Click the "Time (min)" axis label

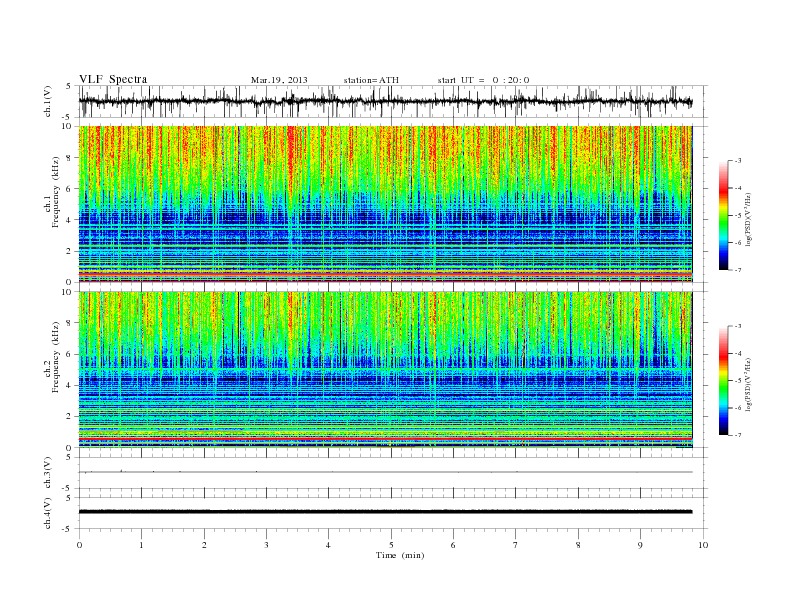coord(400,555)
